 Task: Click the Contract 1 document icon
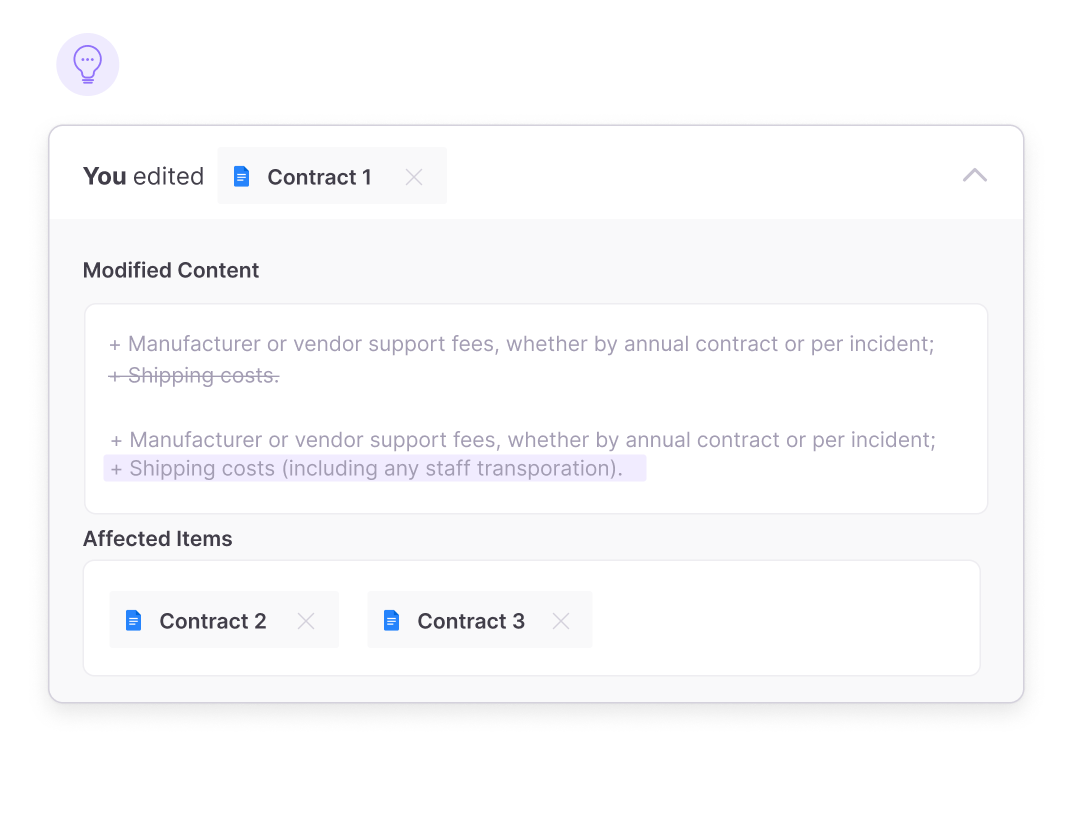pos(241,177)
